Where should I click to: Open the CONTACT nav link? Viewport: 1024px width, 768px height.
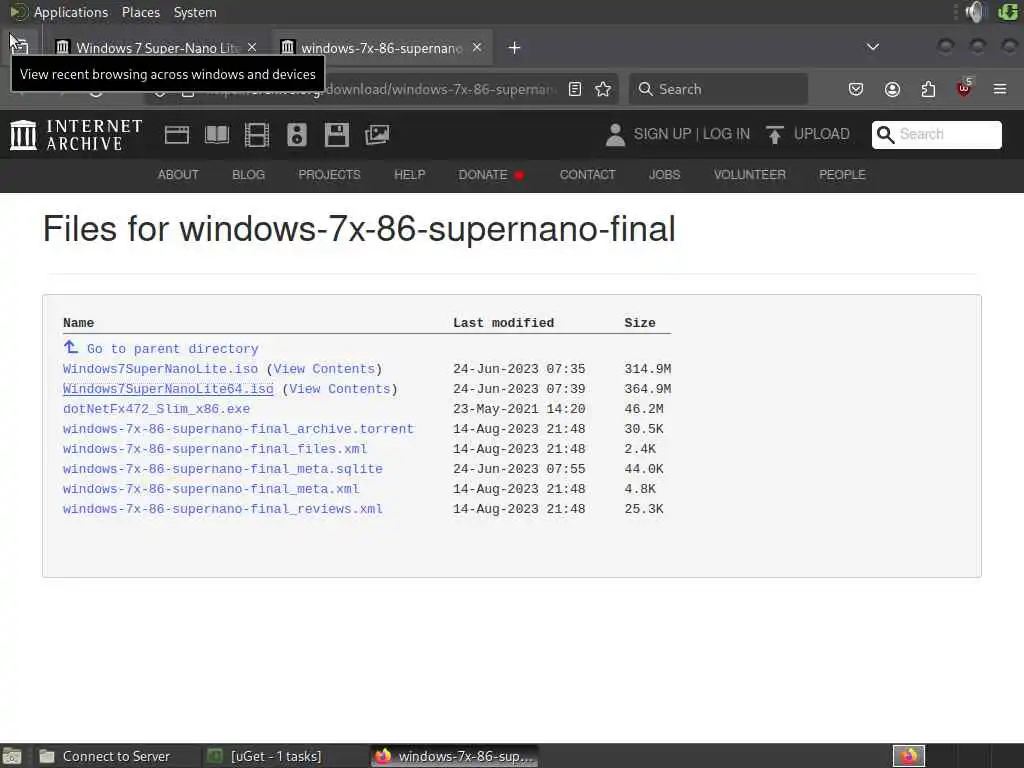[x=587, y=174]
